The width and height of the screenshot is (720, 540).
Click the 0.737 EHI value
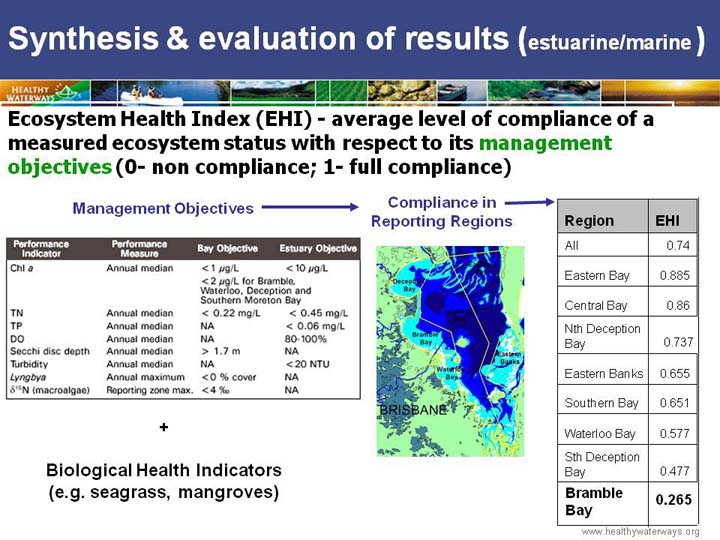[678, 342]
